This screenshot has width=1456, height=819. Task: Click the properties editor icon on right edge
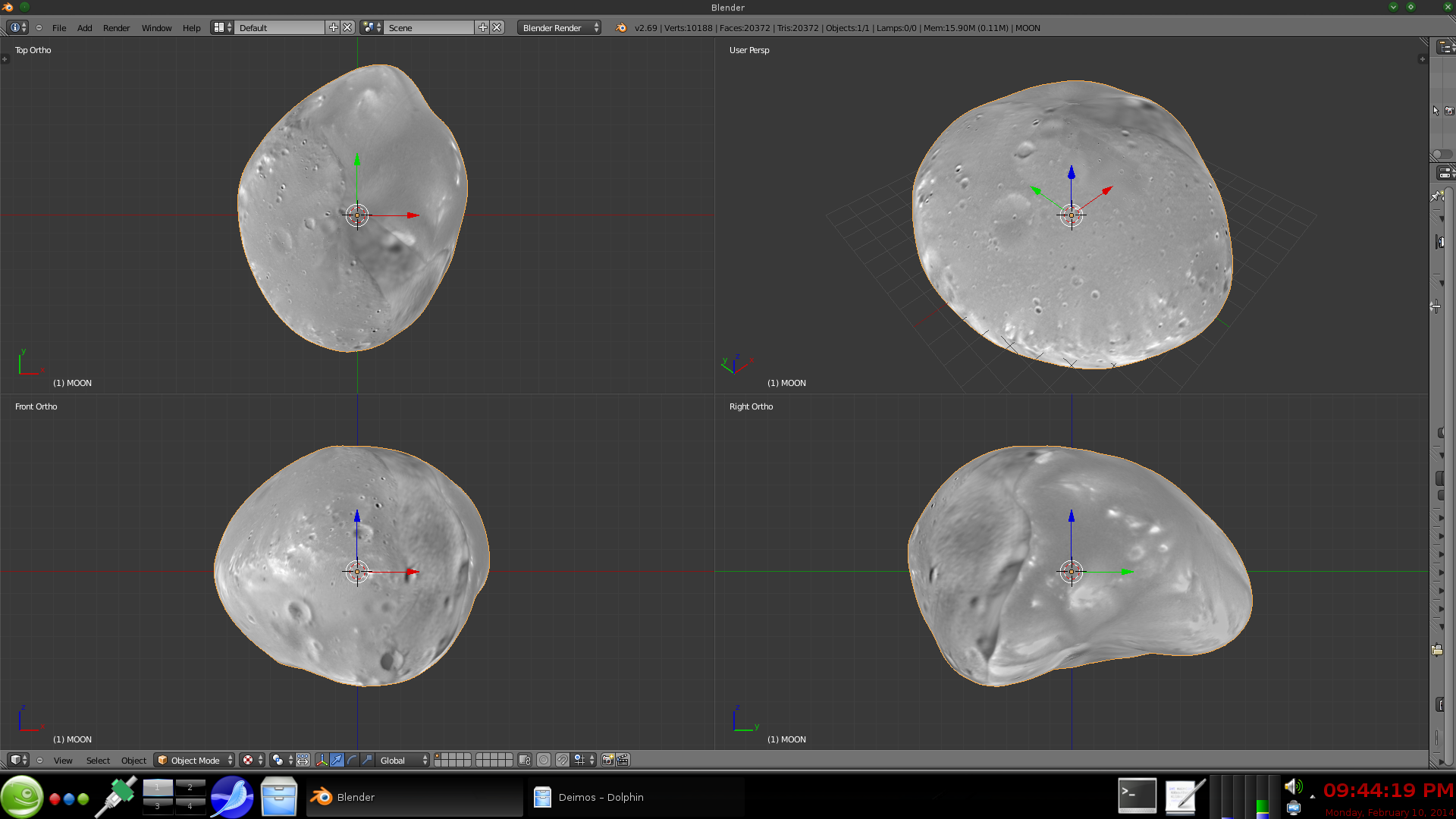pyautogui.click(x=1445, y=174)
